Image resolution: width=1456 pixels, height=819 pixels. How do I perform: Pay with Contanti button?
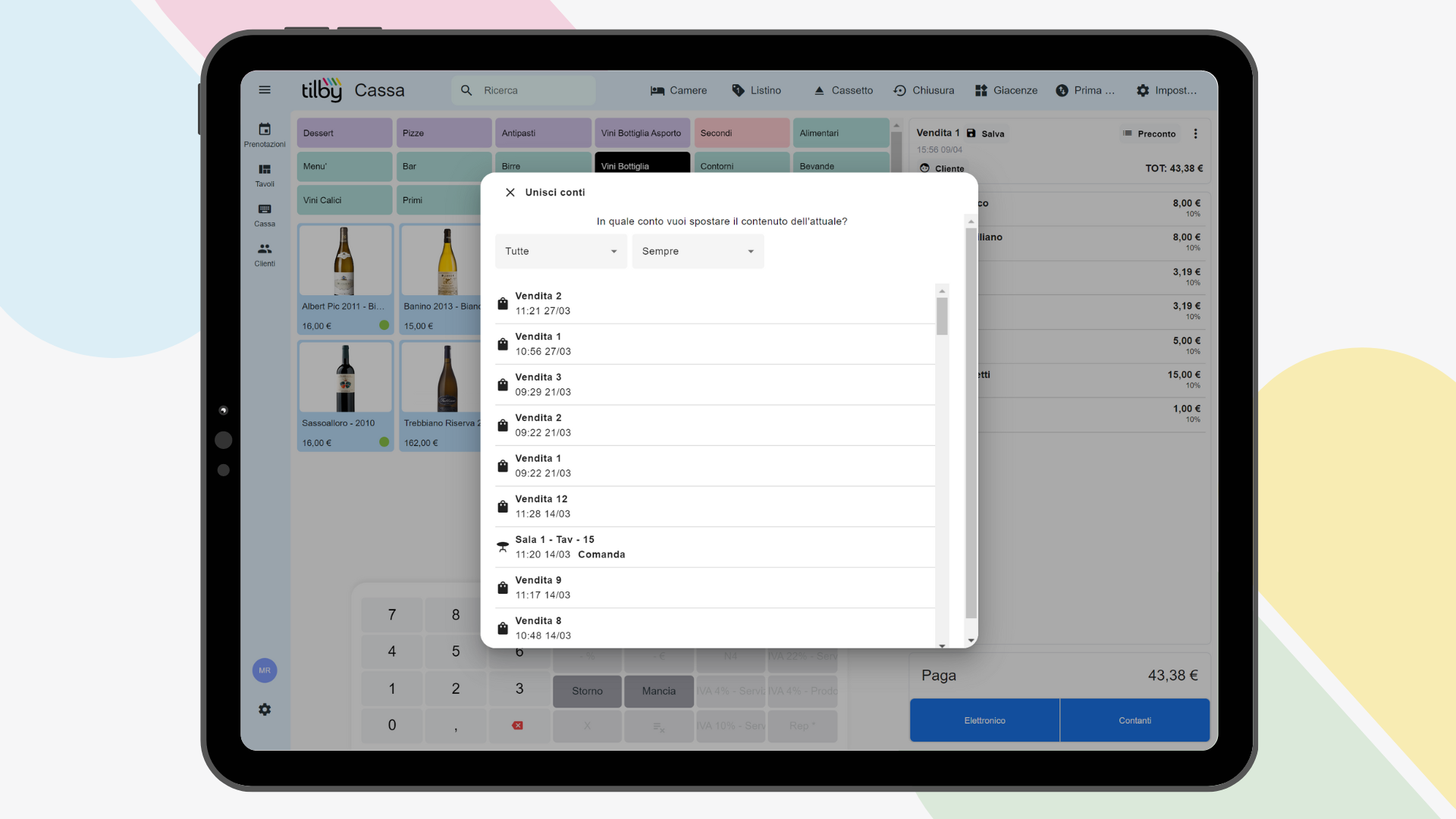[1134, 720]
